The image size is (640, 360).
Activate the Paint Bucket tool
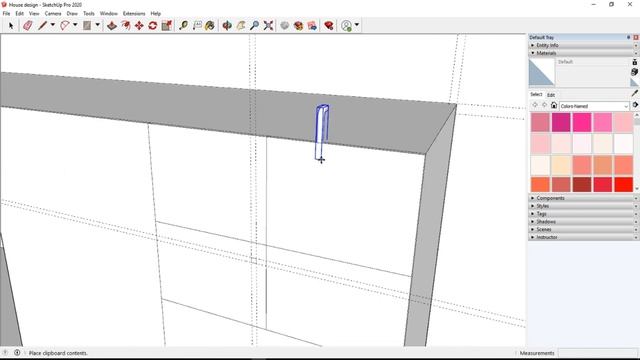pyautogui.click(x=210, y=25)
